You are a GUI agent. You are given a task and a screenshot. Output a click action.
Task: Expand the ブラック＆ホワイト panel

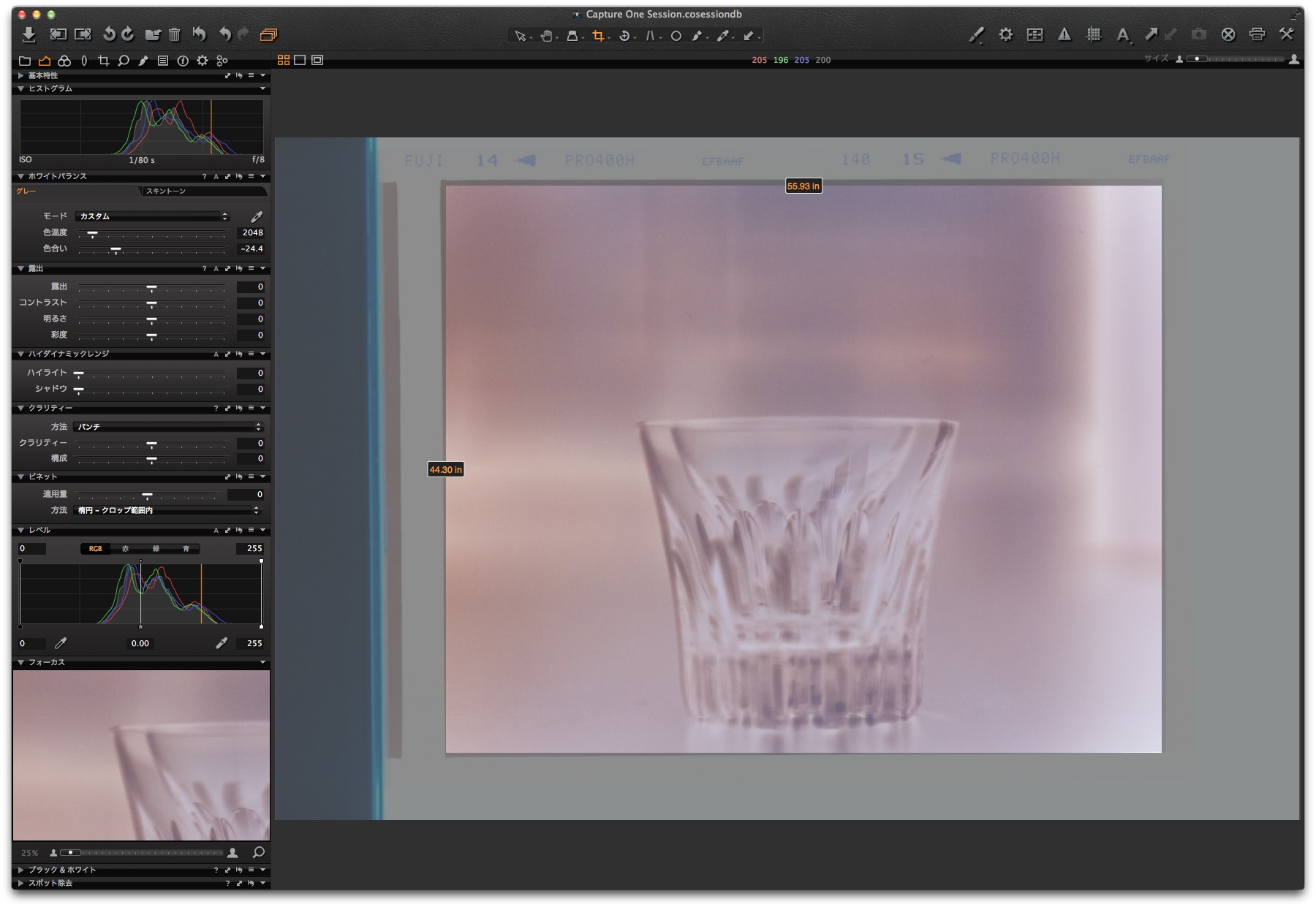(x=21, y=870)
